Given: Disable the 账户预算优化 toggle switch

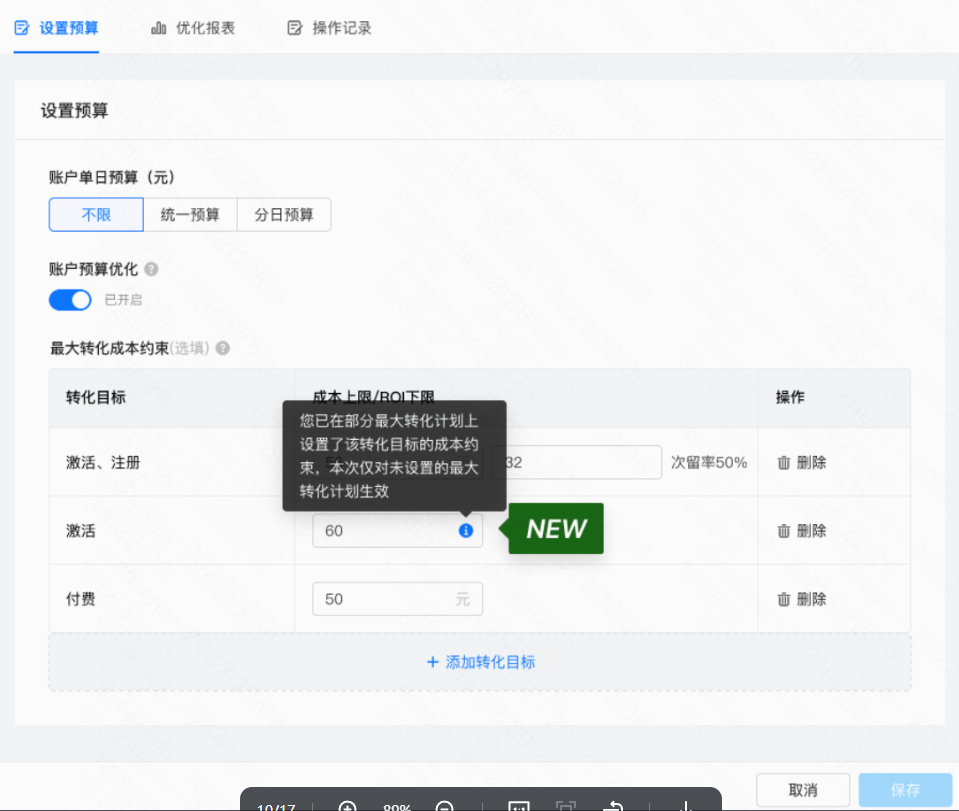Looking at the screenshot, I should pyautogui.click(x=69, y=299).
